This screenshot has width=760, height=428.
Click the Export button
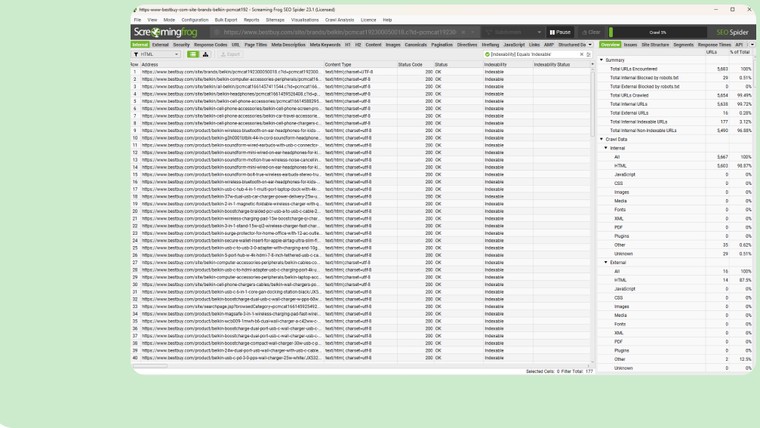tap(230, 54)
